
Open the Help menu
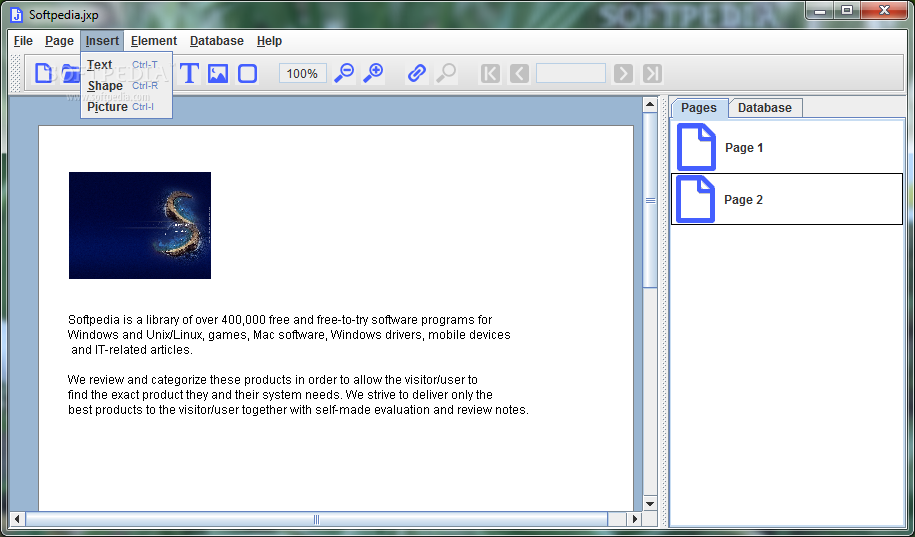(269, 41)
